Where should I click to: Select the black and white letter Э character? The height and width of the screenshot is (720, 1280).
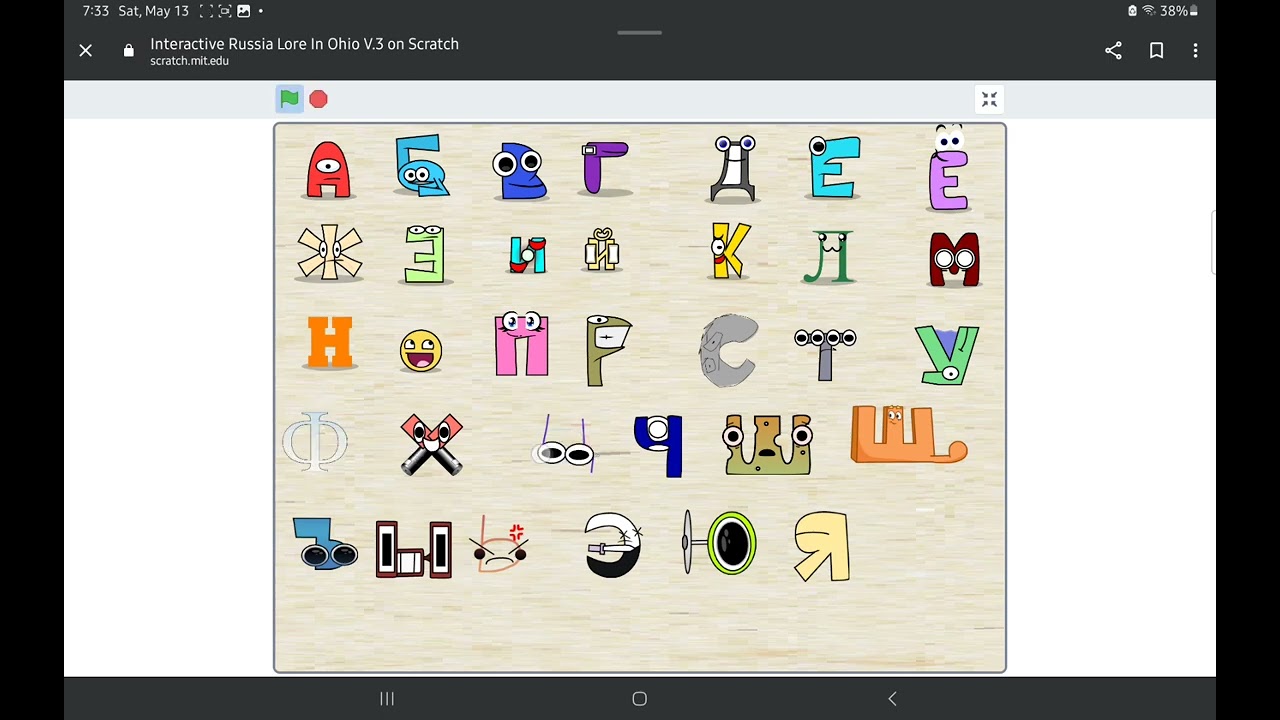(x=613, y=545)
